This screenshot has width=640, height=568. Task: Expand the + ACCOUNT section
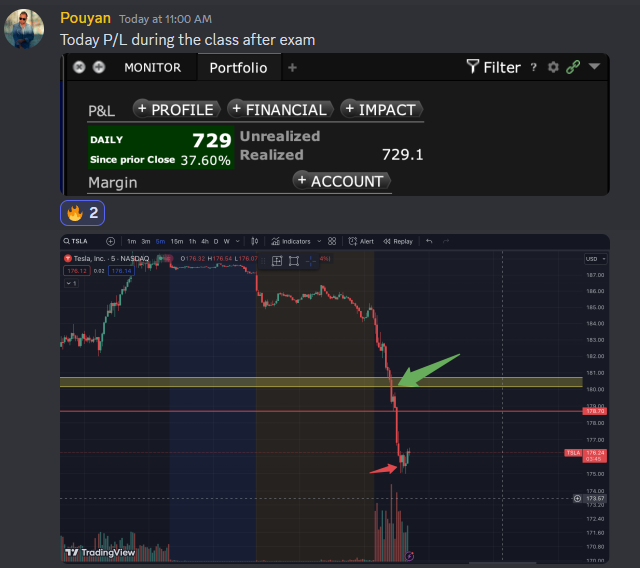(341, 181)
